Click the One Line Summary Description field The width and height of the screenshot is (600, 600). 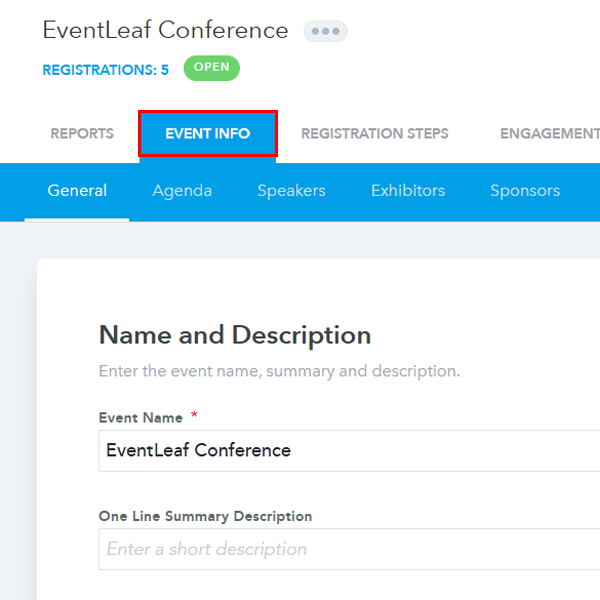[x=349, y=549]
